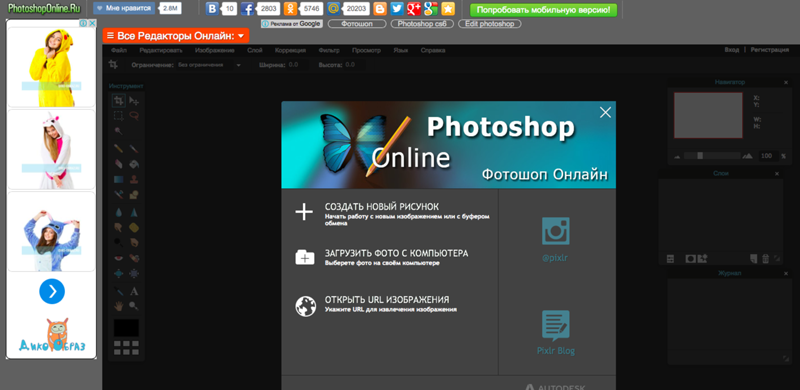The image size is (800, 390).
Task: Open the Редактировать menu
Action: click(x=161, y=51)
